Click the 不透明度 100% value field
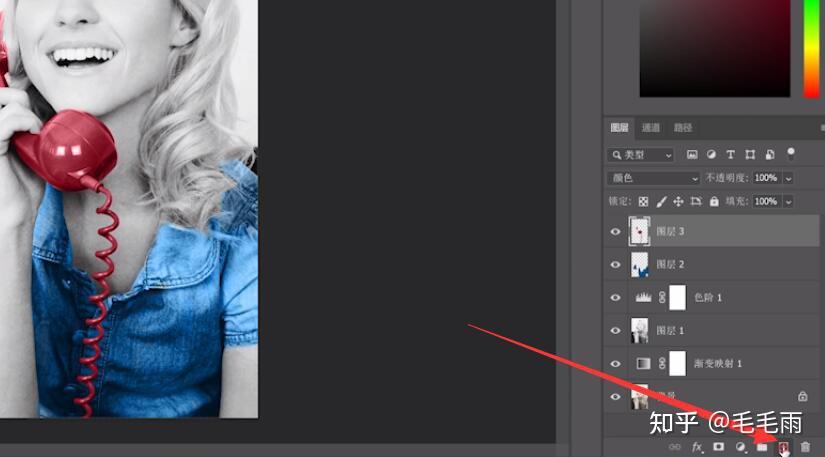The height and width of the screenshot is (457, 825). 767,178
